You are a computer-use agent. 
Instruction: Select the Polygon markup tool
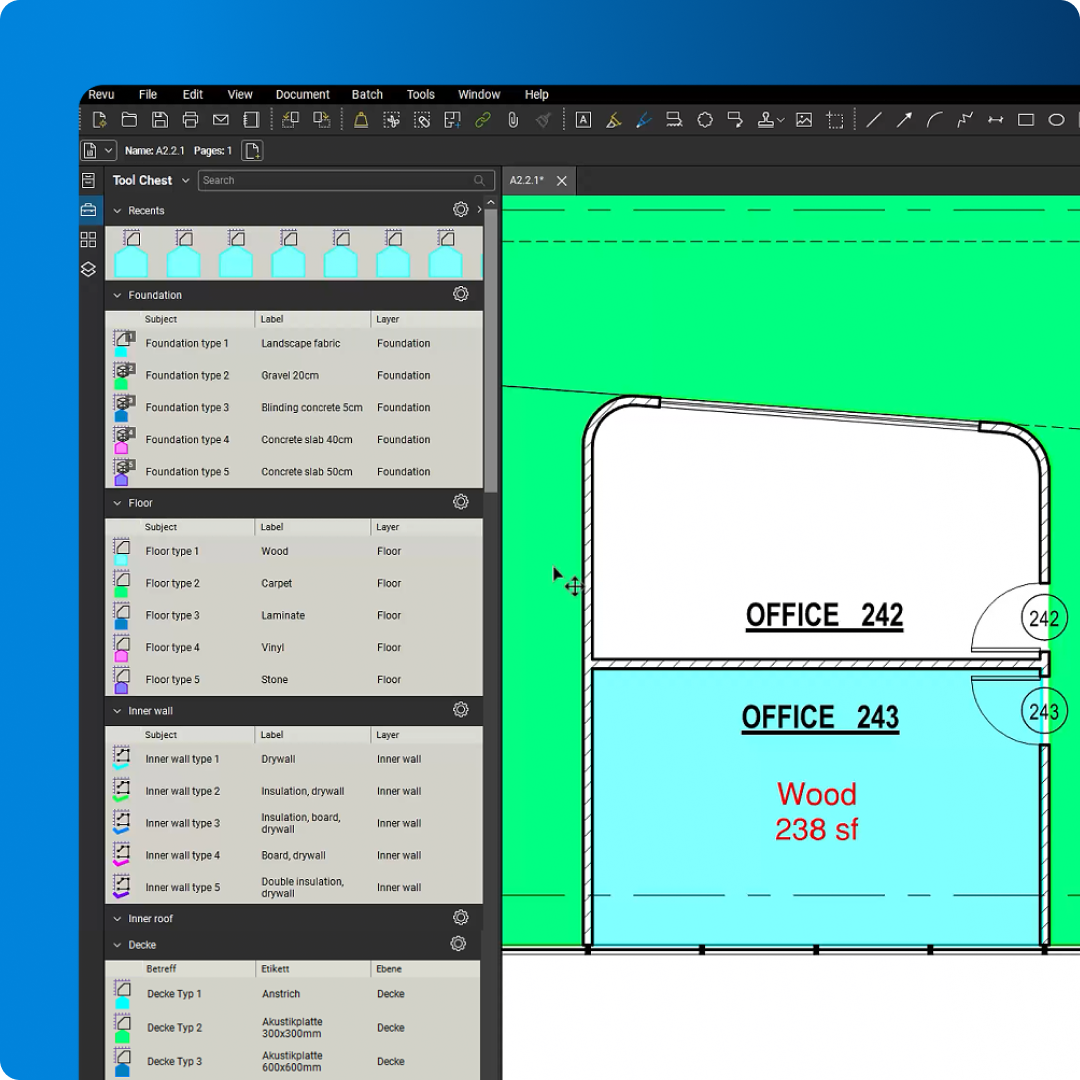point(705,119)
